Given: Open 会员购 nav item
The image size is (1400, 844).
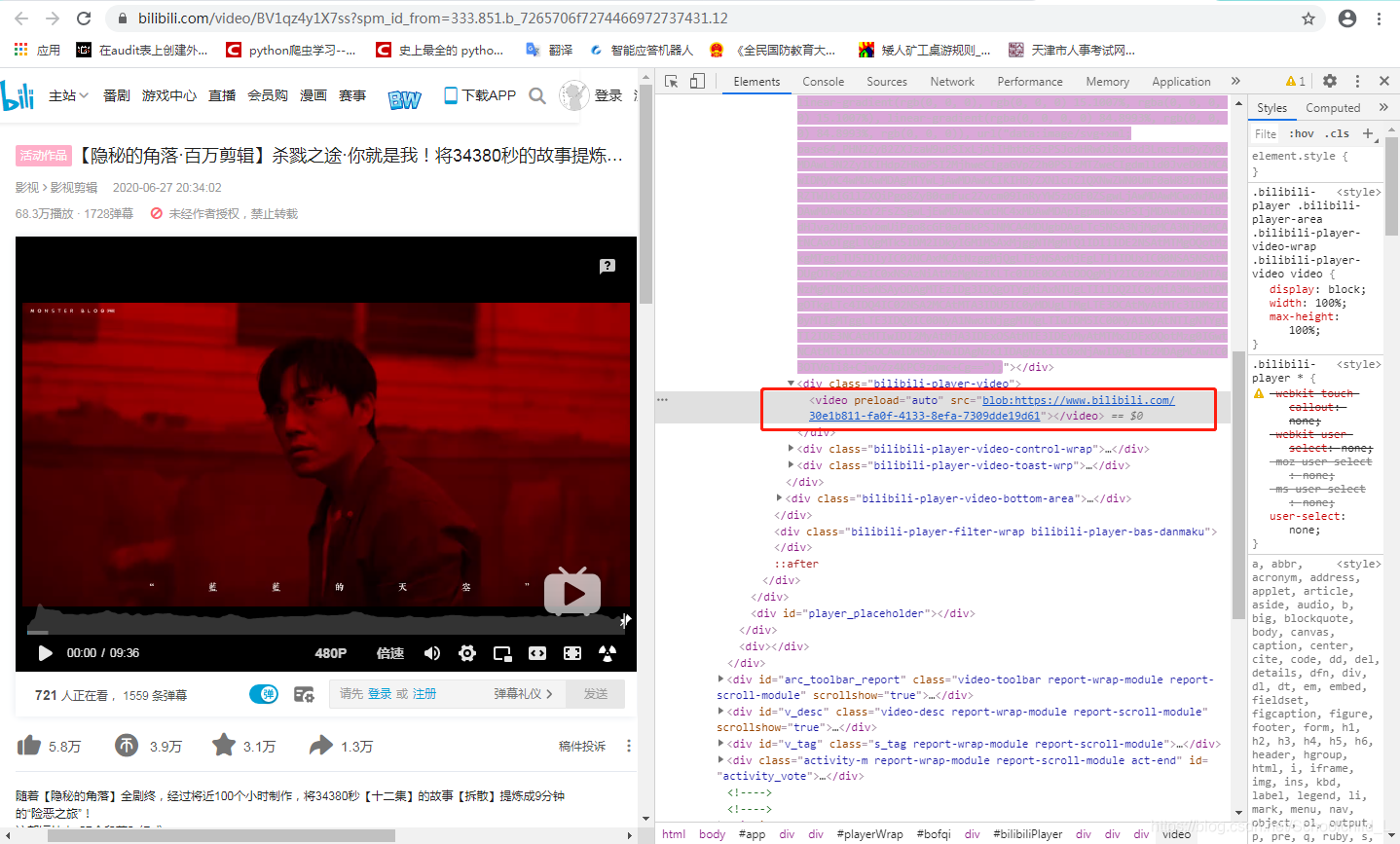Looking at the screenshot, I should [268, 95].
